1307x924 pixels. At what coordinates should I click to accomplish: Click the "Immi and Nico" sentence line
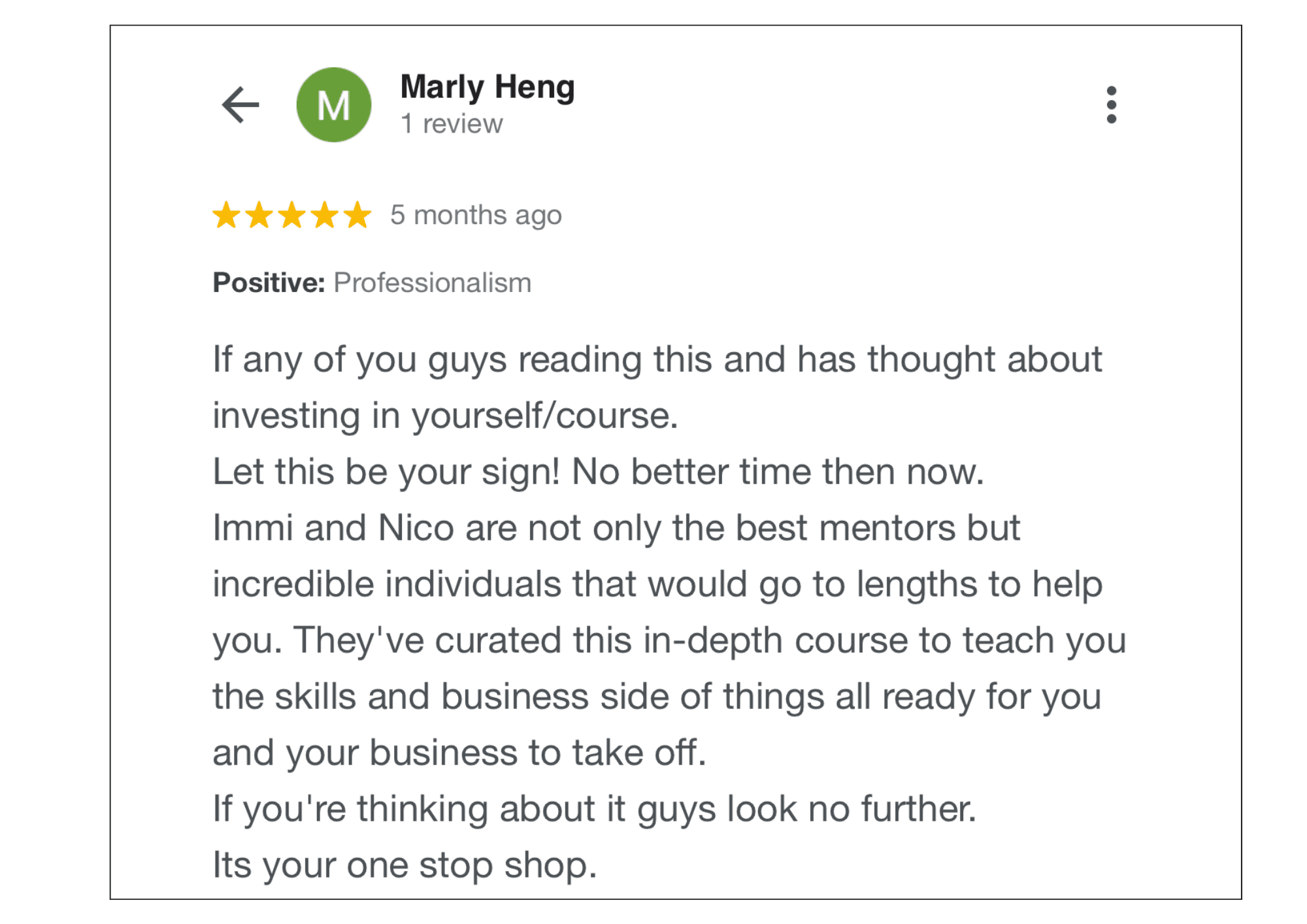coord(616,528)
